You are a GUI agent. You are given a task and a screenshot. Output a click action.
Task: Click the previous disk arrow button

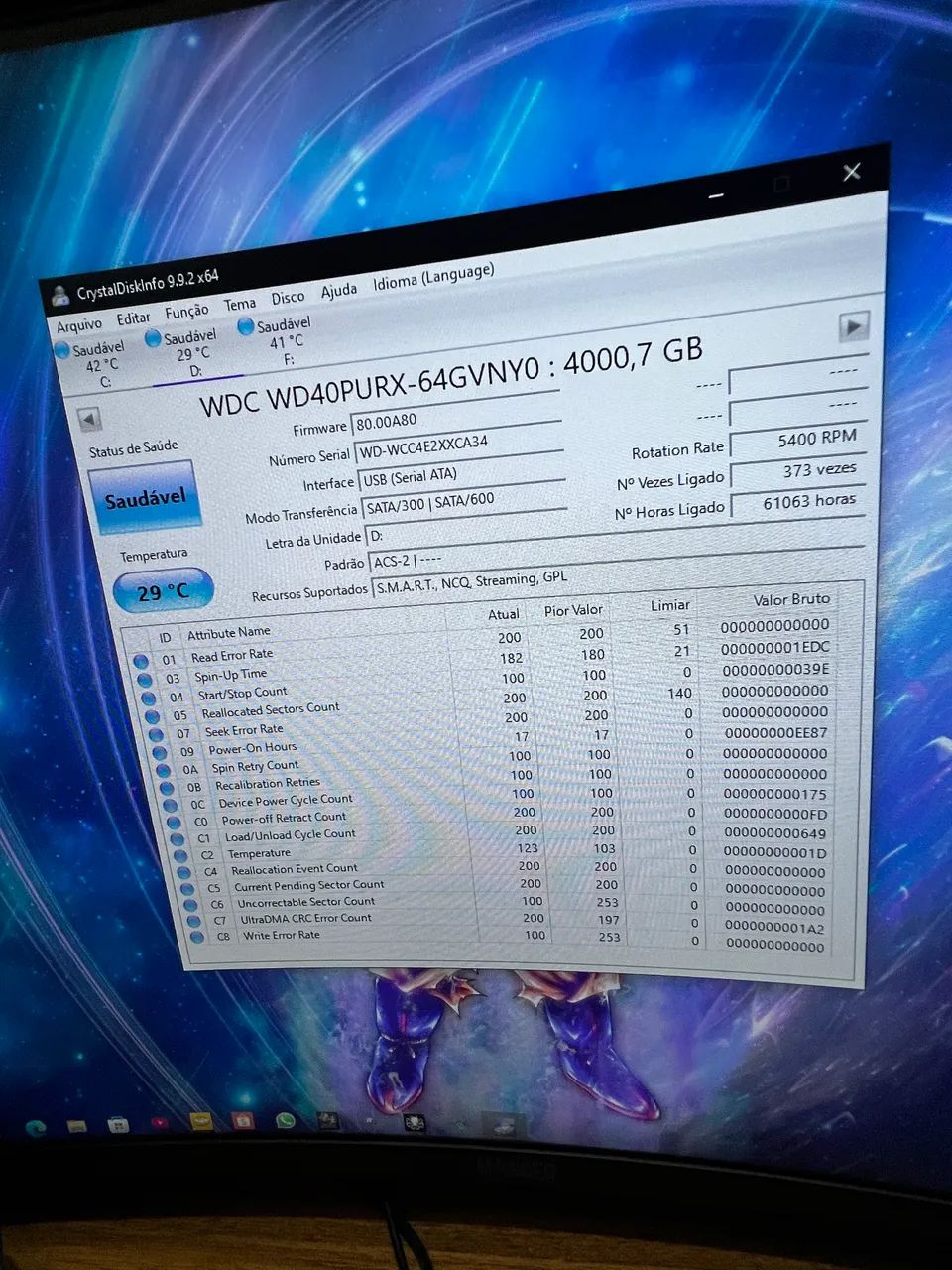click(89, 419)
